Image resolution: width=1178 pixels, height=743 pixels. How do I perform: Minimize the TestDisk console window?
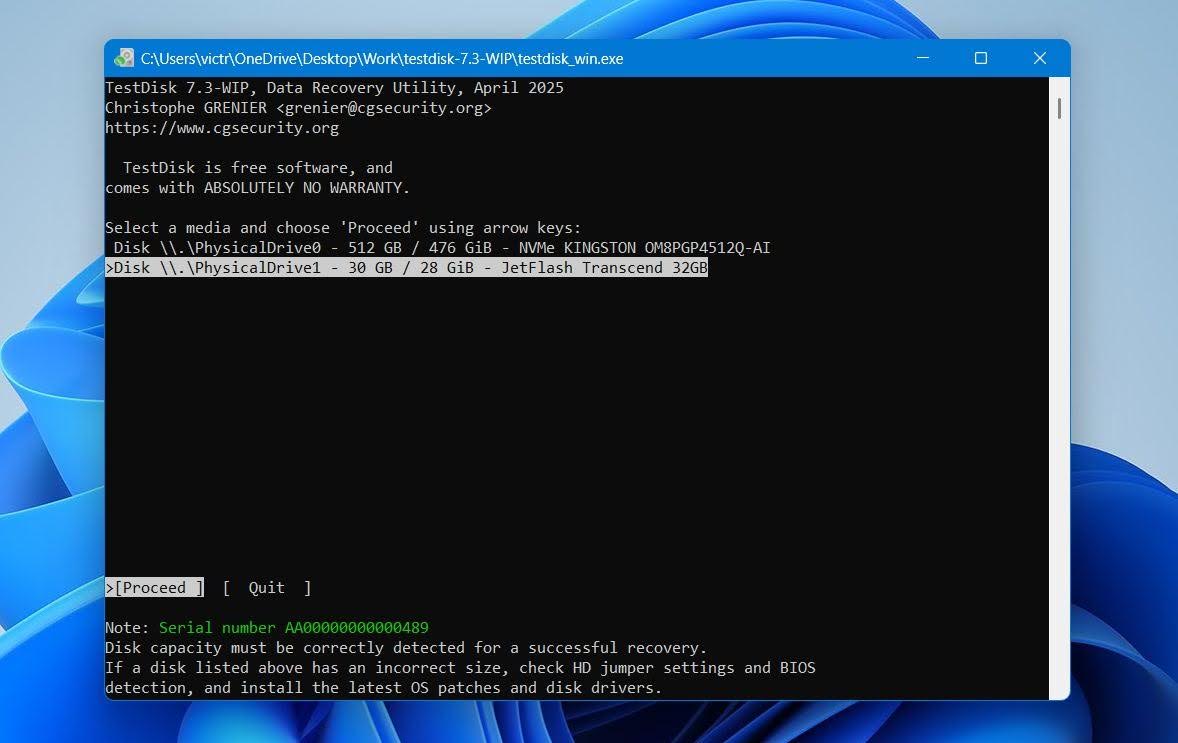point(923,58)
